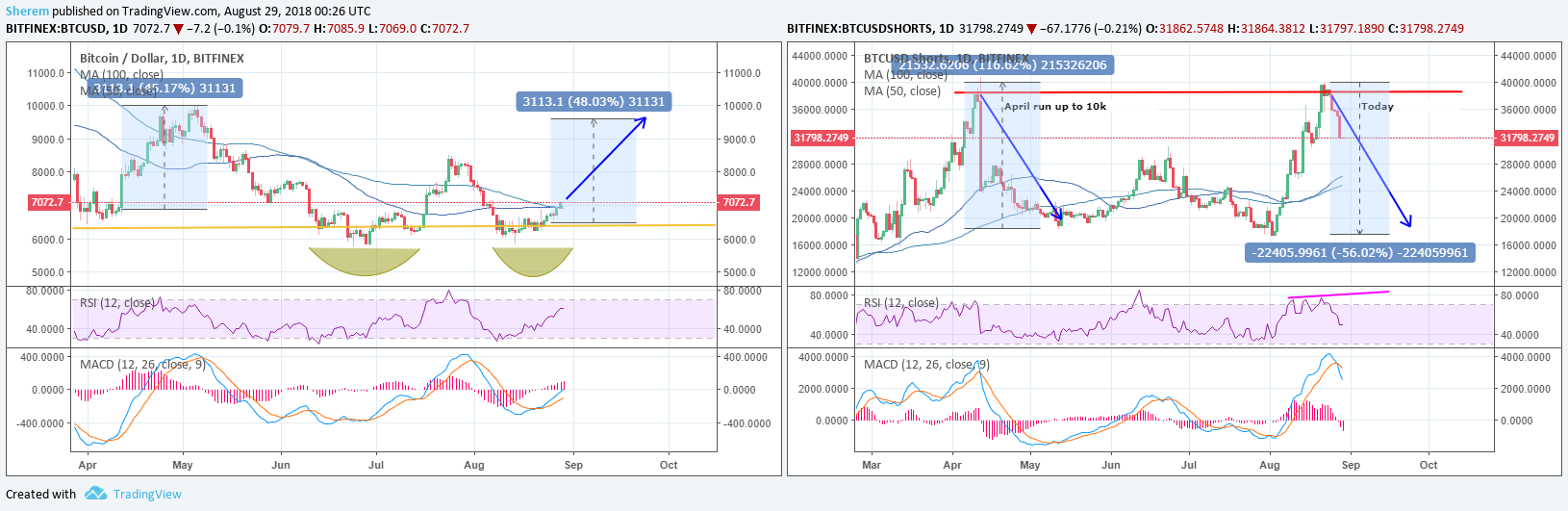Select the L:7069.0 low value
Viewport: 1568px width, 511px height.
pos(393,28)
